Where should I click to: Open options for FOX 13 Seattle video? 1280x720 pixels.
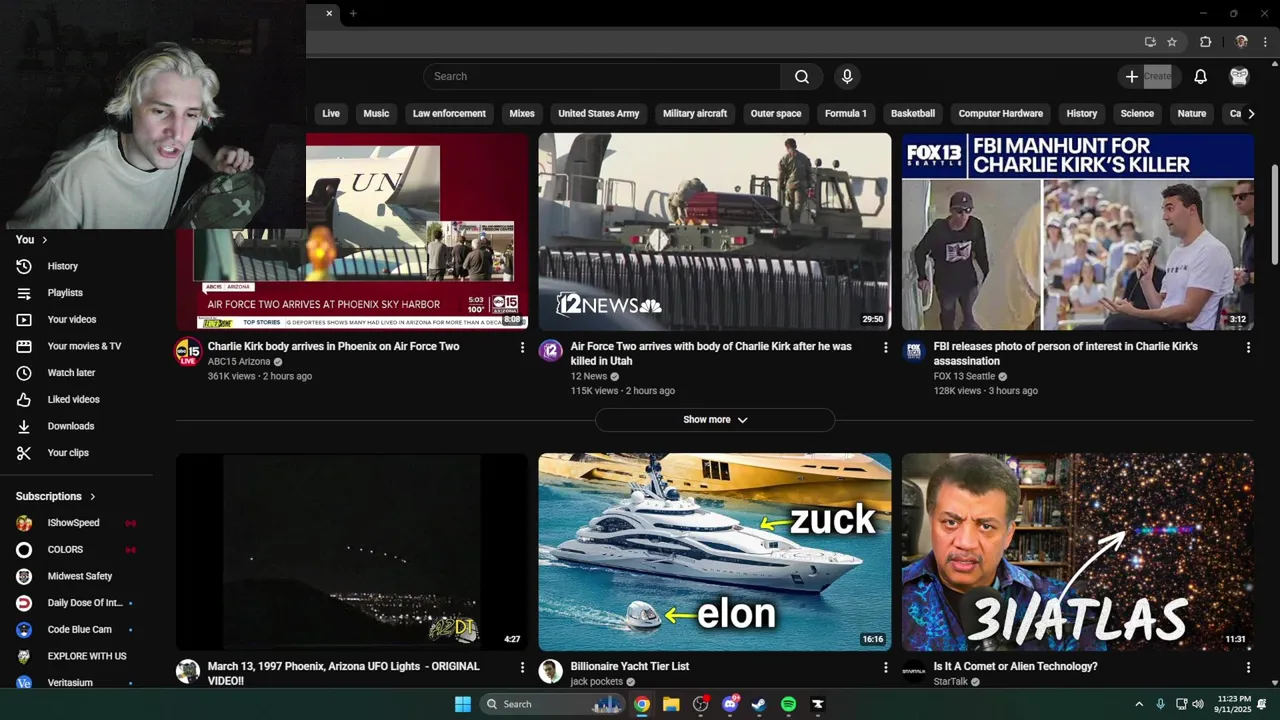(x=1248, y=347)
